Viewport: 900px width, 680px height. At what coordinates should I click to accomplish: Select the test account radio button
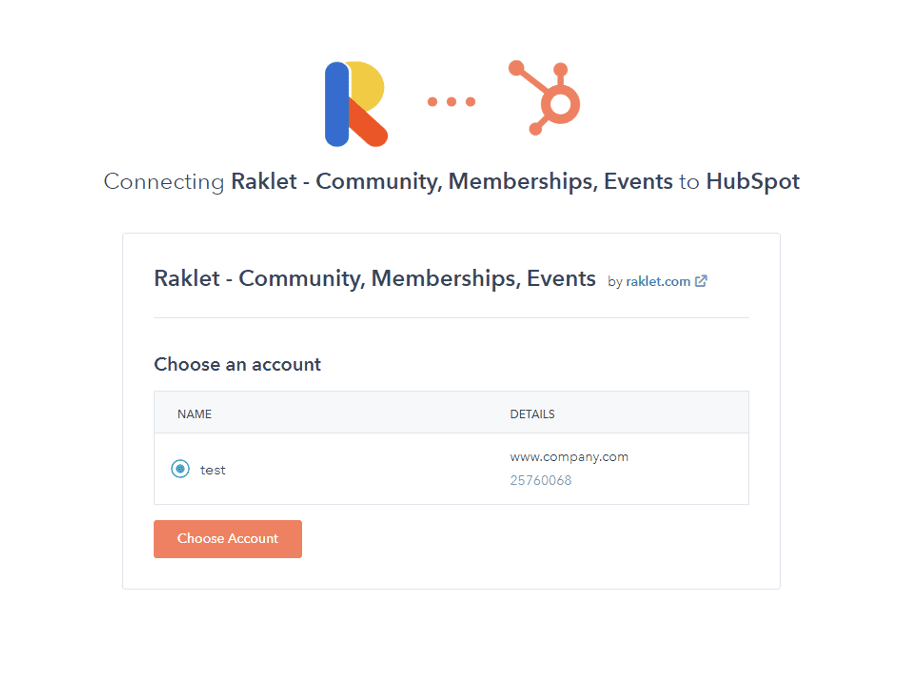pyautogui.click(x=180, y=469)
